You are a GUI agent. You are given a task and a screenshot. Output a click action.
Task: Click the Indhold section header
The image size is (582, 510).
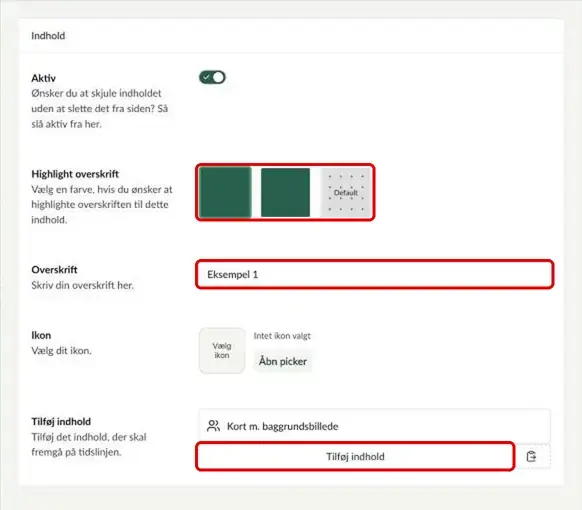(x=48, y=36)
